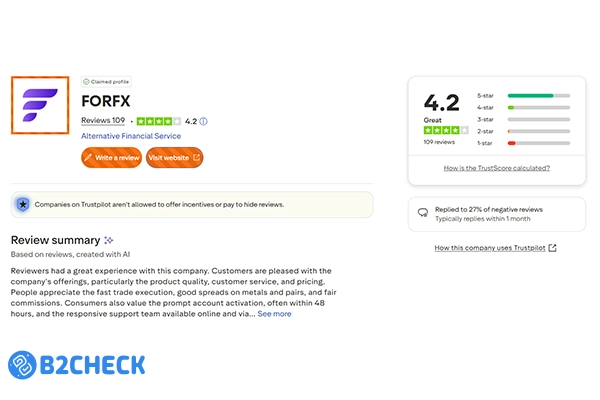Click the Claimed profile checkmark badge
Viewport: 600px width, 400px height.
click(x=86, y=82)
